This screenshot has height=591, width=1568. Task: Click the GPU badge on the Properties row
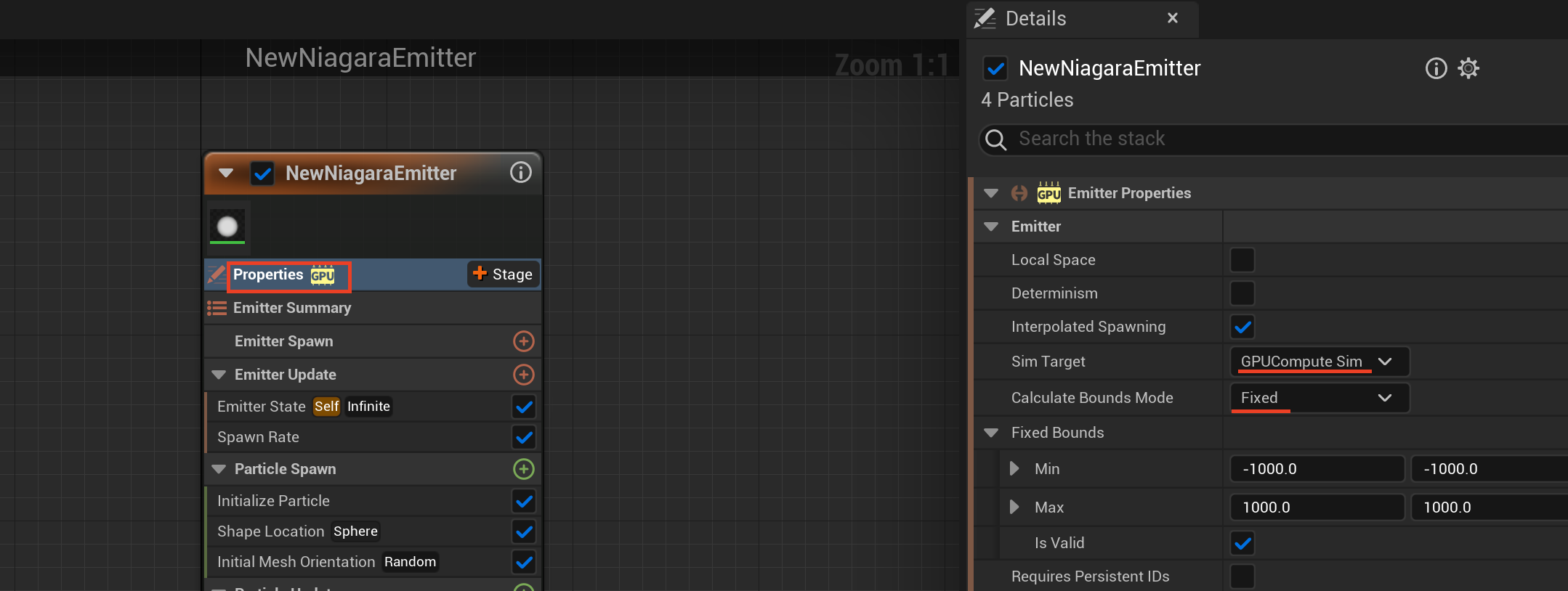(323, 275)
